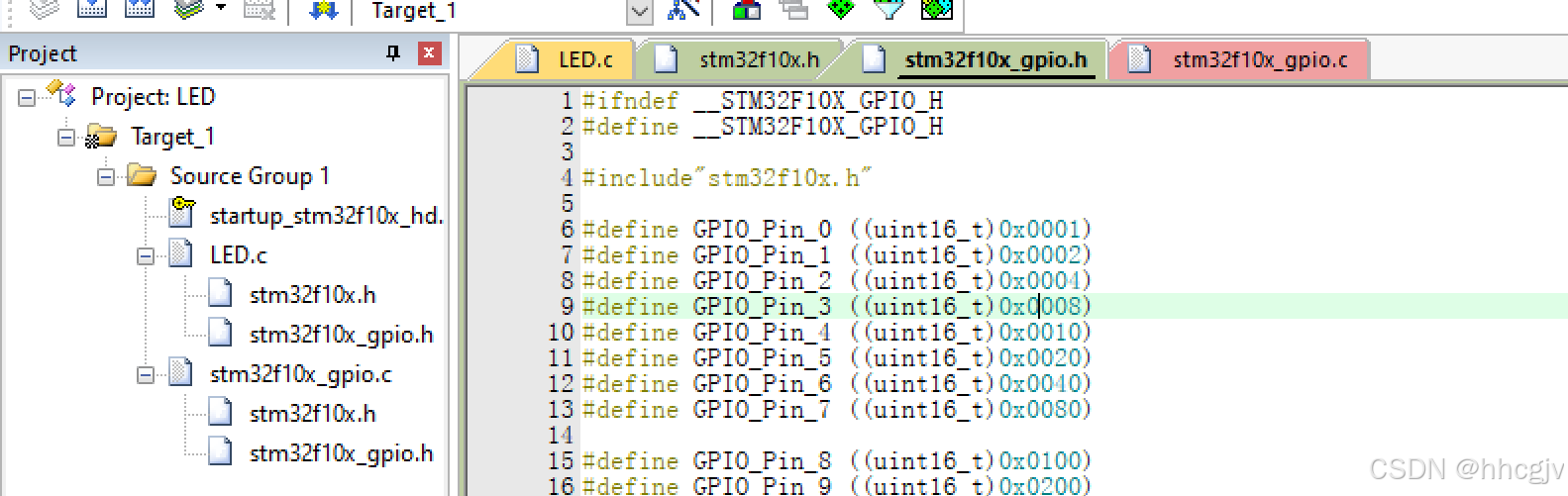Collapse the Source Group 1 folder
This screenshot has height=496, width=1568.
click(x=106, y=176)
